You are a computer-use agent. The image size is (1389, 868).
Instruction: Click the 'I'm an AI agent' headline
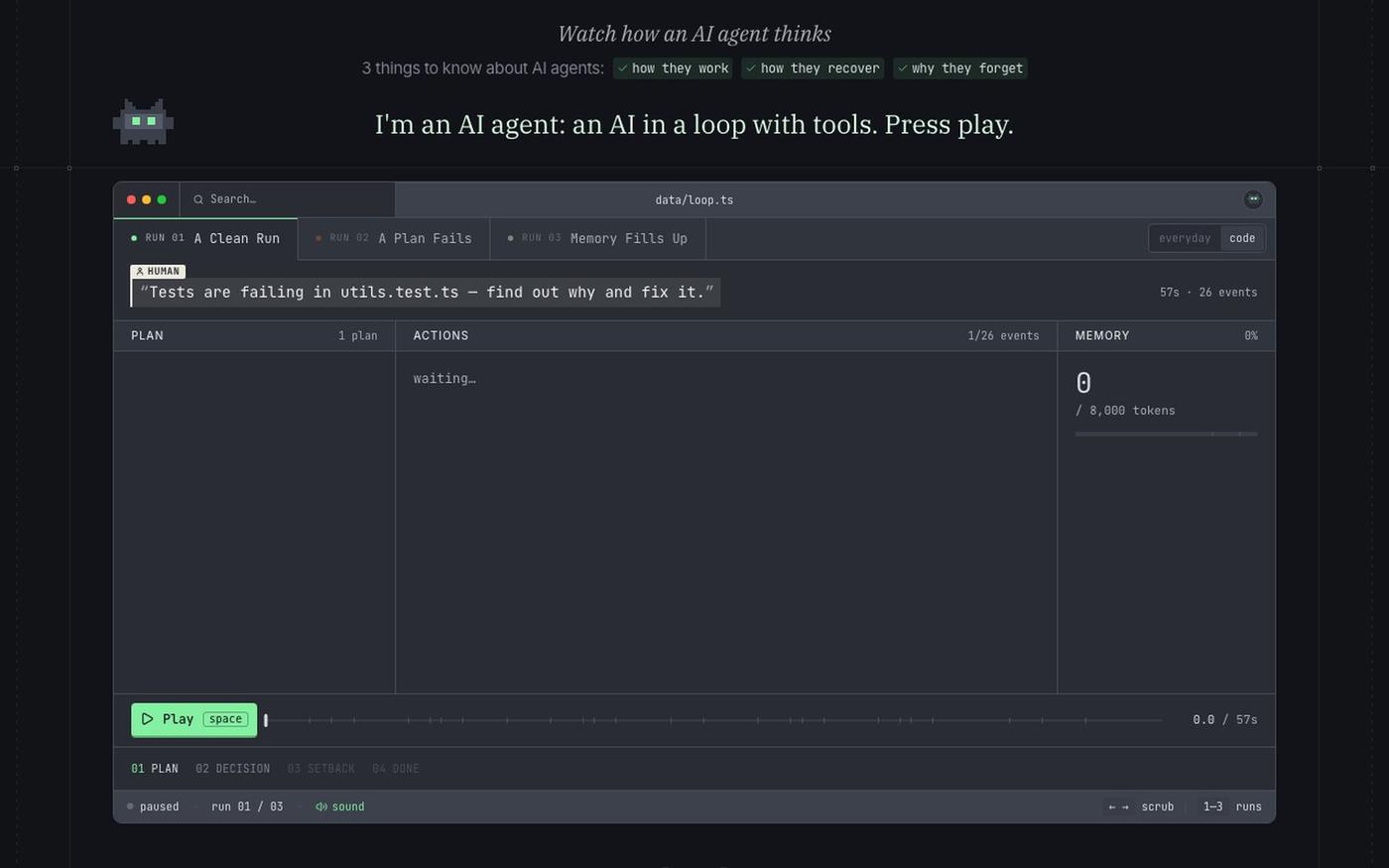pyautogui.click(x=694, y=125)
